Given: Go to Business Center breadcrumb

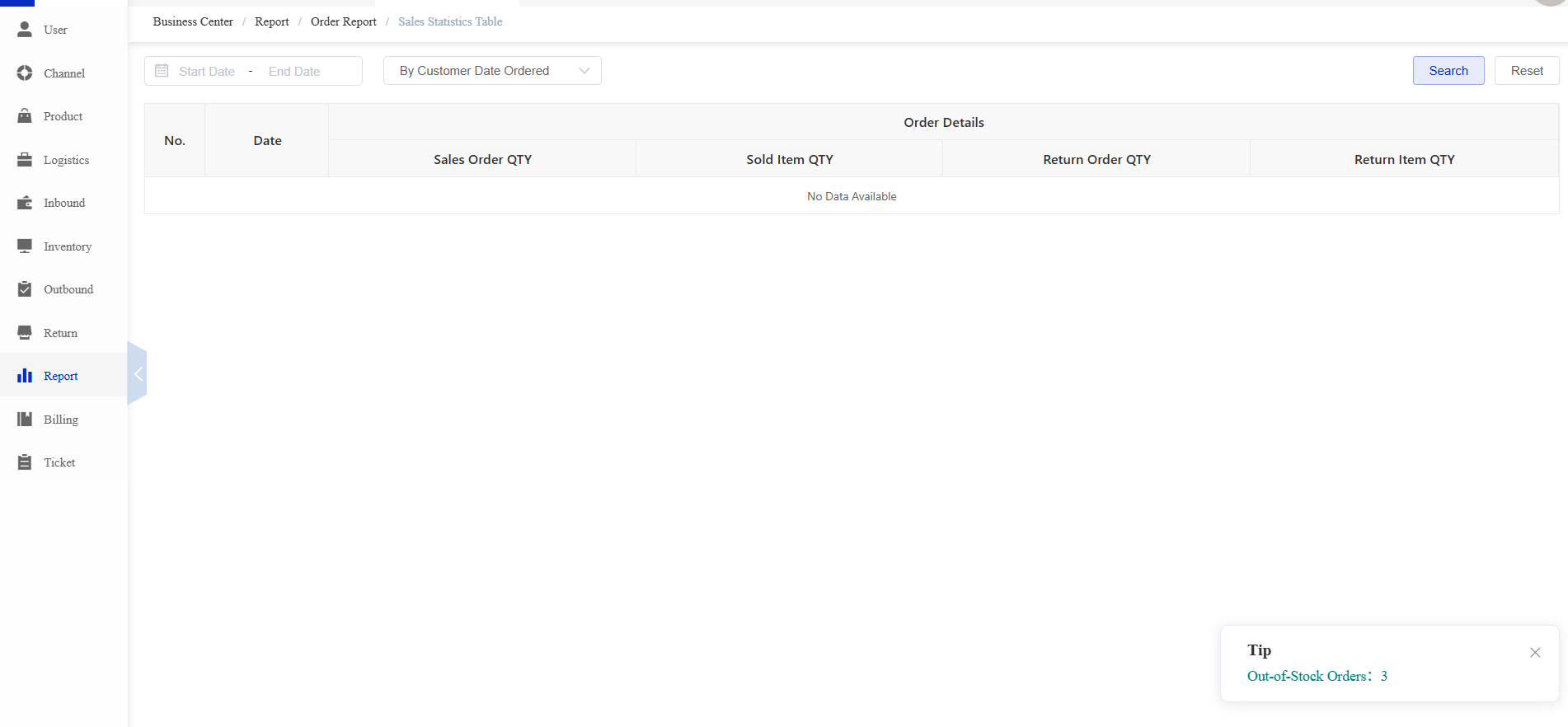Looking at the screenshot, I should (x=193, y=21).
